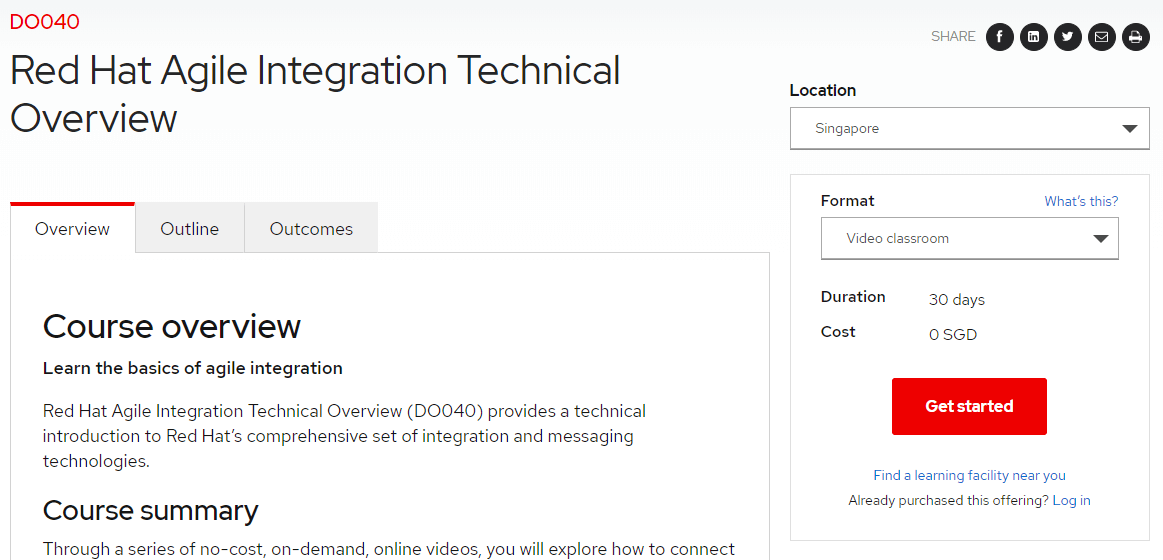Share this course on Facebook
Screen dimensions: 1163x560
[x=1000, y=37]
